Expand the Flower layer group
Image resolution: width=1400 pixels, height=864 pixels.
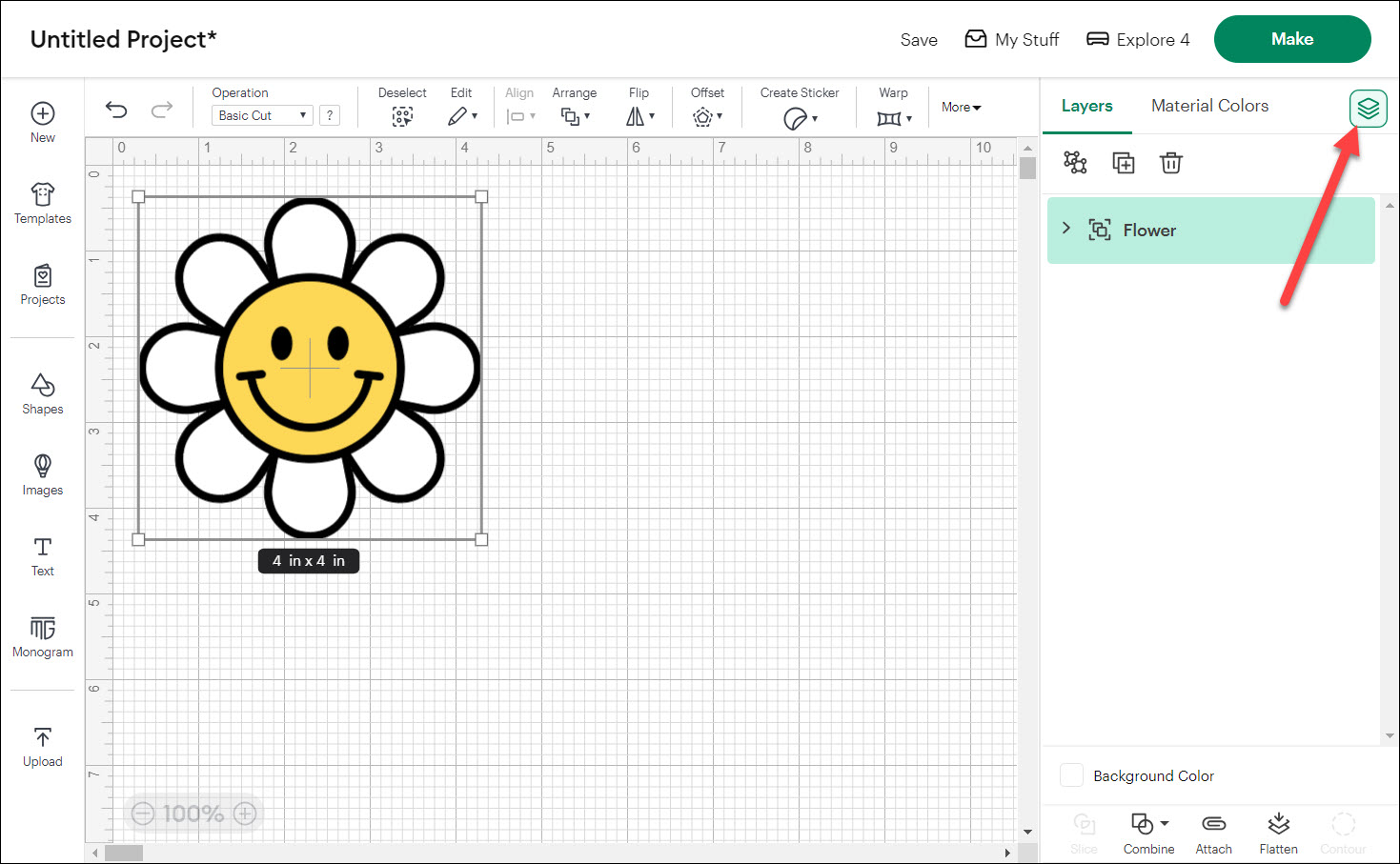click(1066, 229)
